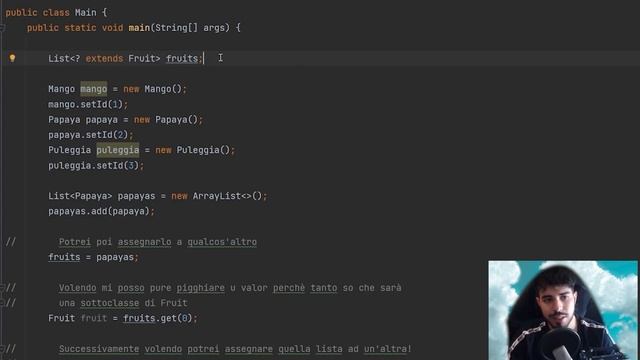Image resolution: width=640 pixels, height=360 pixels.
Task: Click the webcam video overlay thumbnail
Action: 563,310
